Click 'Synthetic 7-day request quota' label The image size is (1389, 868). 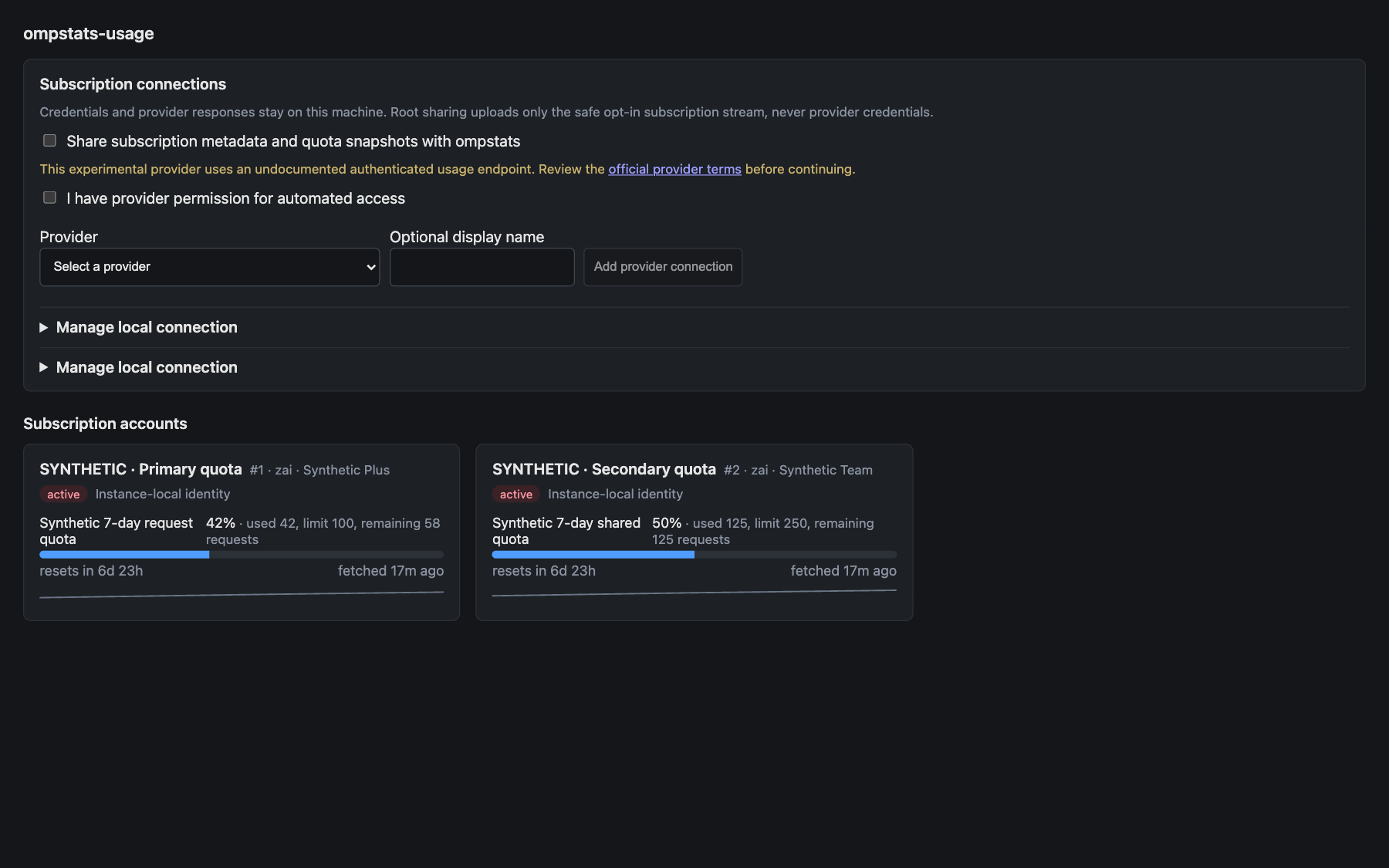(117, 531)
